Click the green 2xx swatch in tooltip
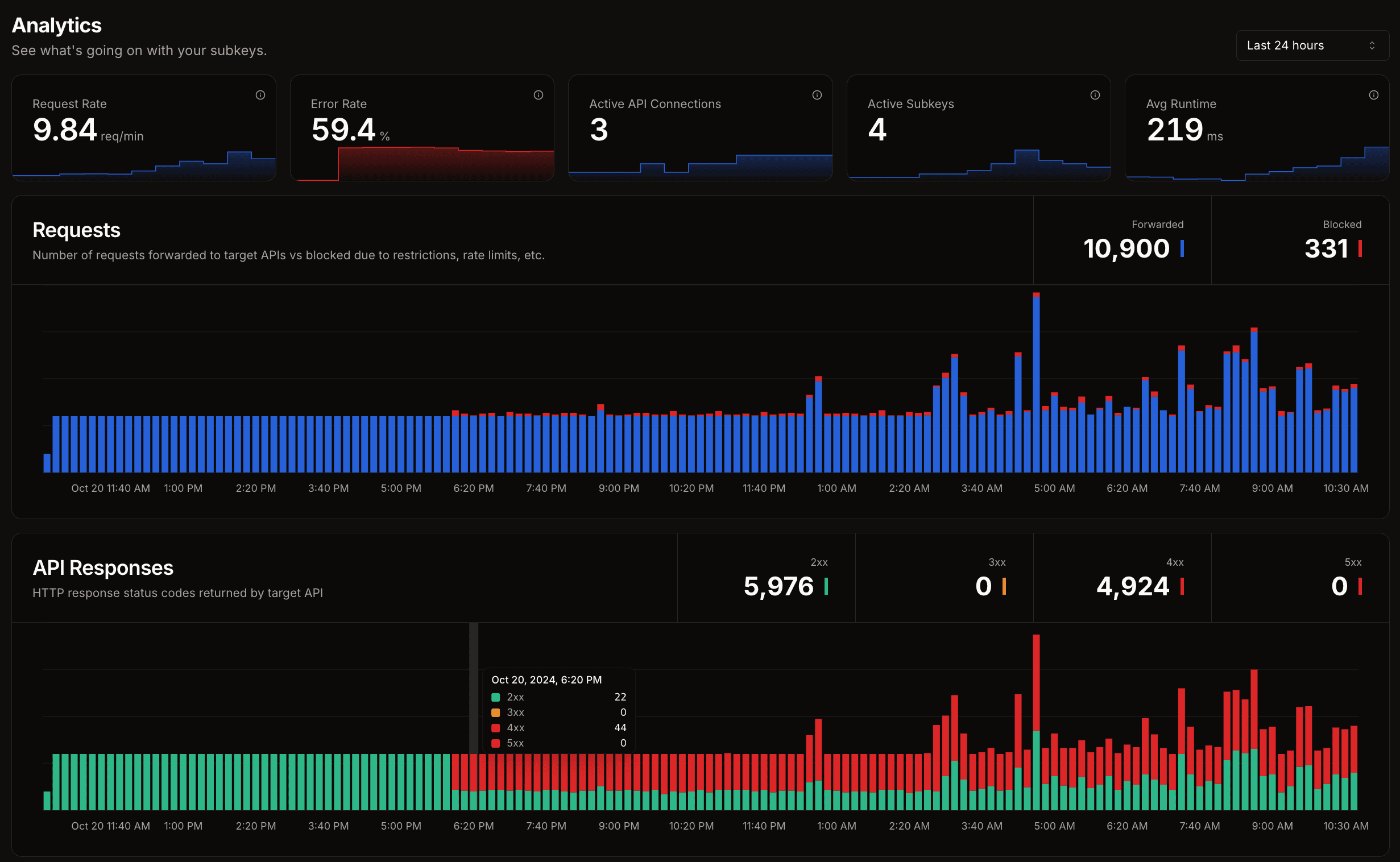Image resolution: width=1400 pixels, height=862 pixels. click(x=496, y=697)
